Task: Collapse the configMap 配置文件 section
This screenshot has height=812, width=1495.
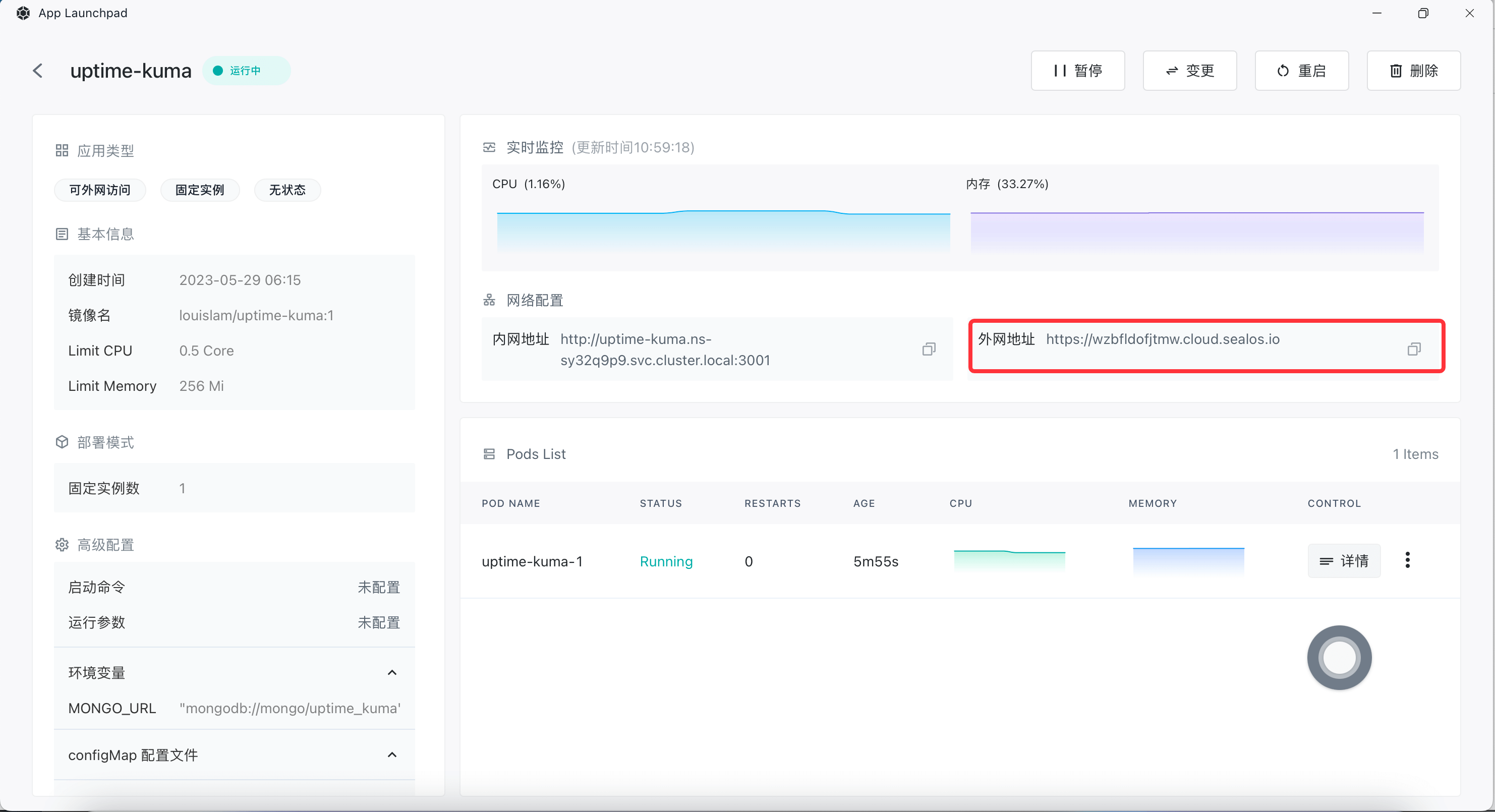Action: pos(392,755)
